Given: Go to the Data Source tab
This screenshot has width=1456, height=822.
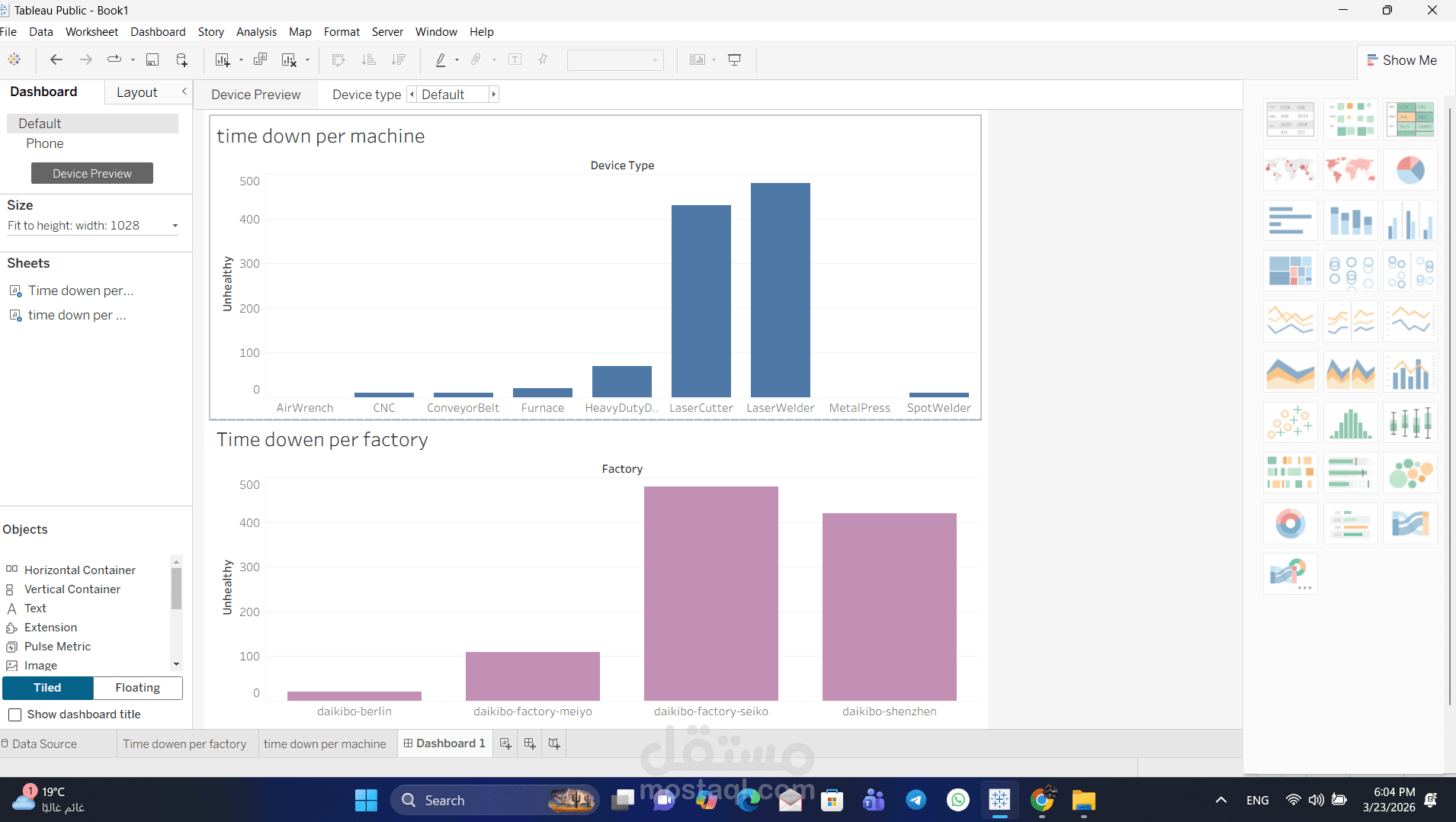Looking at the screenshot, I should point(44,743).
